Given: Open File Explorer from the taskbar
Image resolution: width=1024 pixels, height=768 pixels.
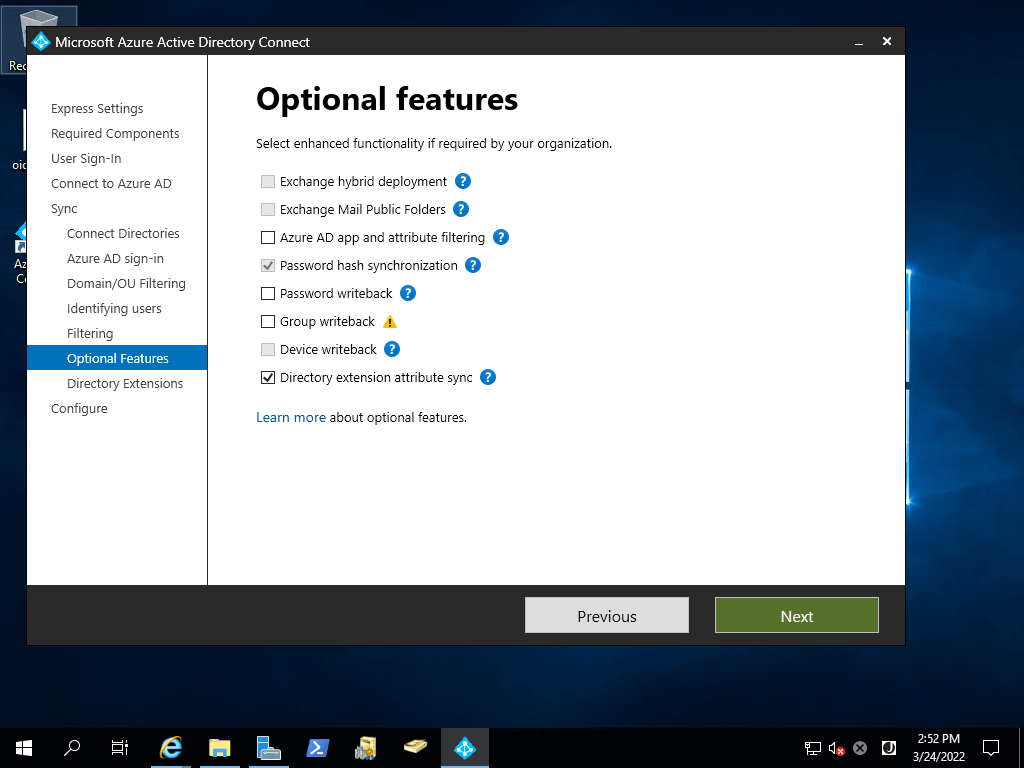Looking at the screenshot, I should click(219, 748).
